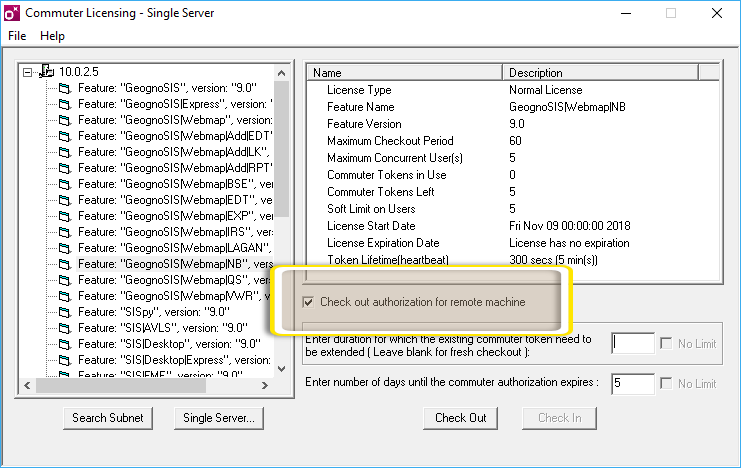Click the server icon next to 10.0.2.5
Viewport: 741px width, 468px height.
click(x=47, y=71)
